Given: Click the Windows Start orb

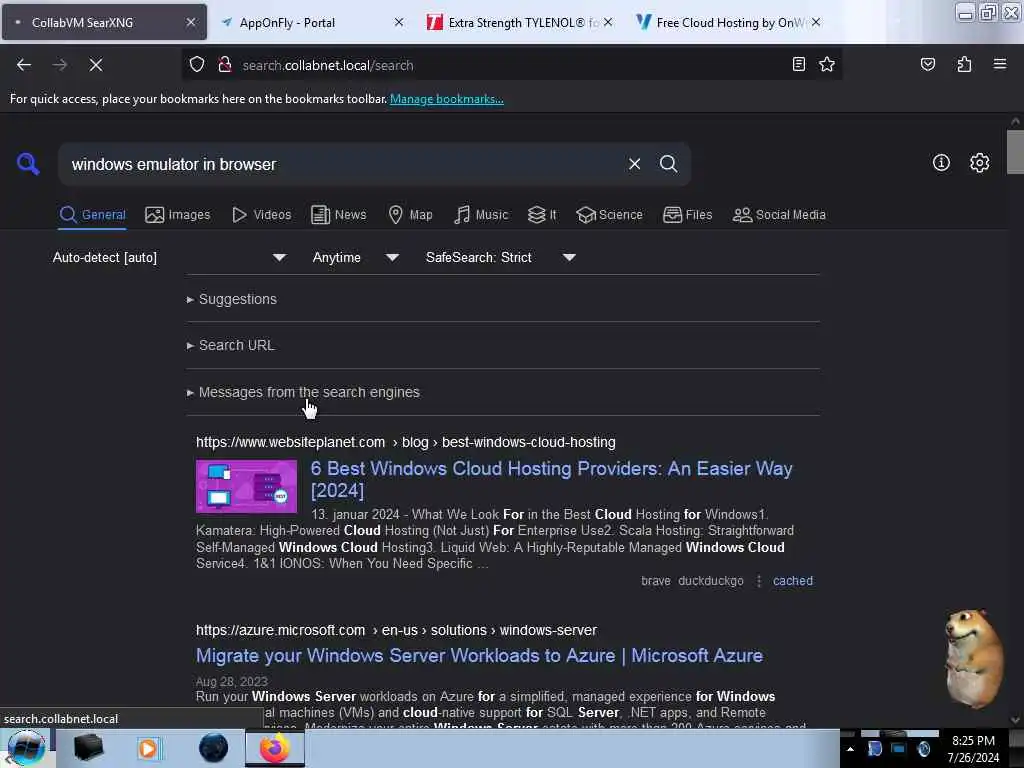Looking at the screenshot, I should (26, 748).
